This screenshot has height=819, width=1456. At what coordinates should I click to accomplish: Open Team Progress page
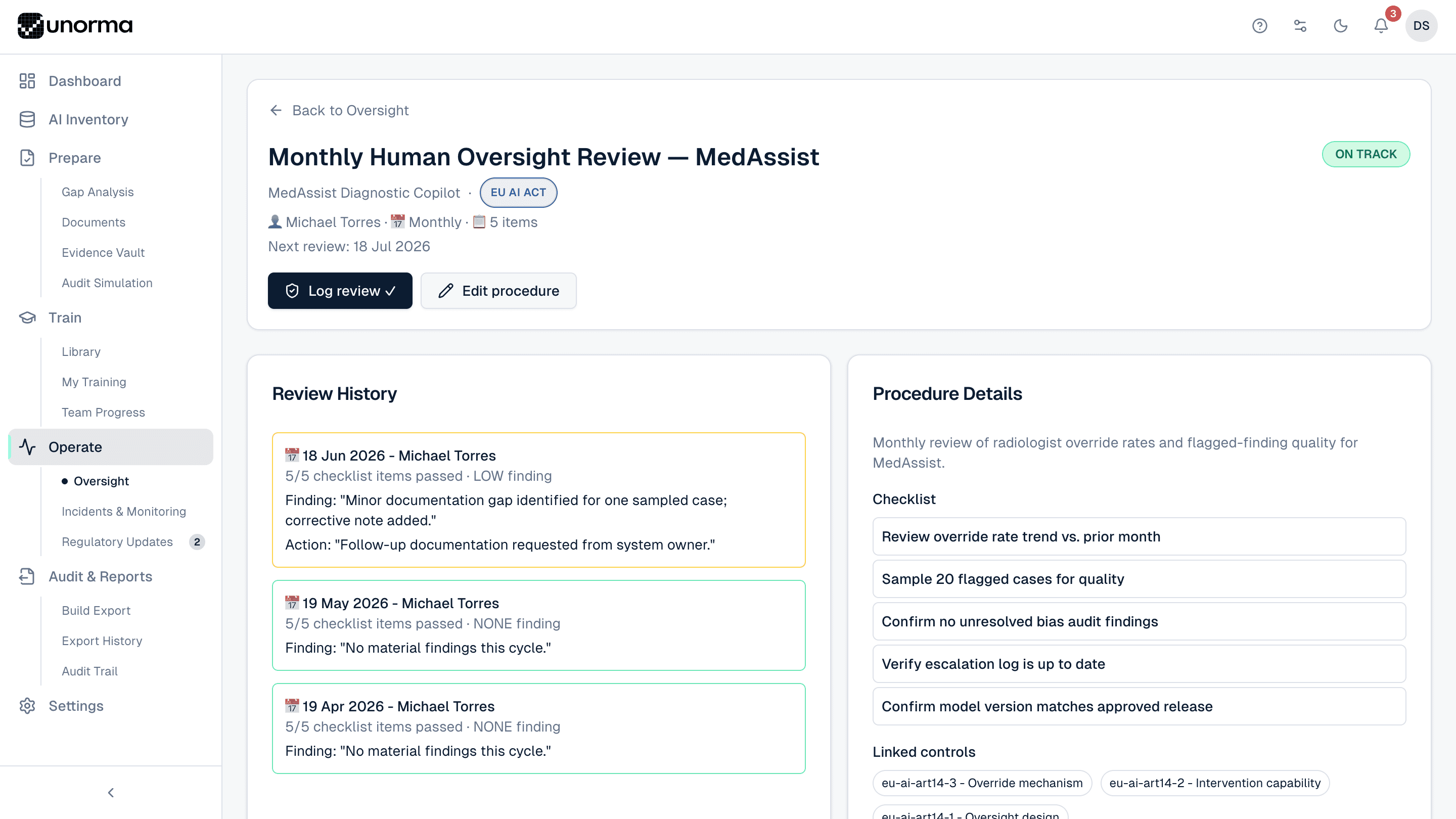[x=103, y=413]
